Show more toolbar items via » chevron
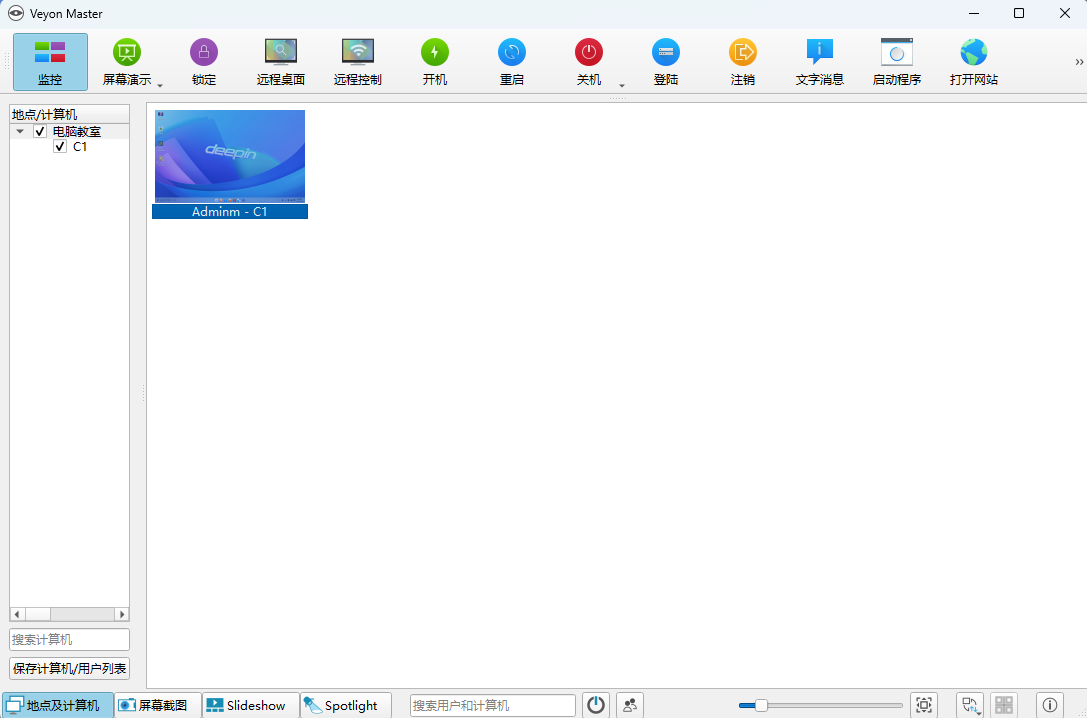 [1079, 62]
